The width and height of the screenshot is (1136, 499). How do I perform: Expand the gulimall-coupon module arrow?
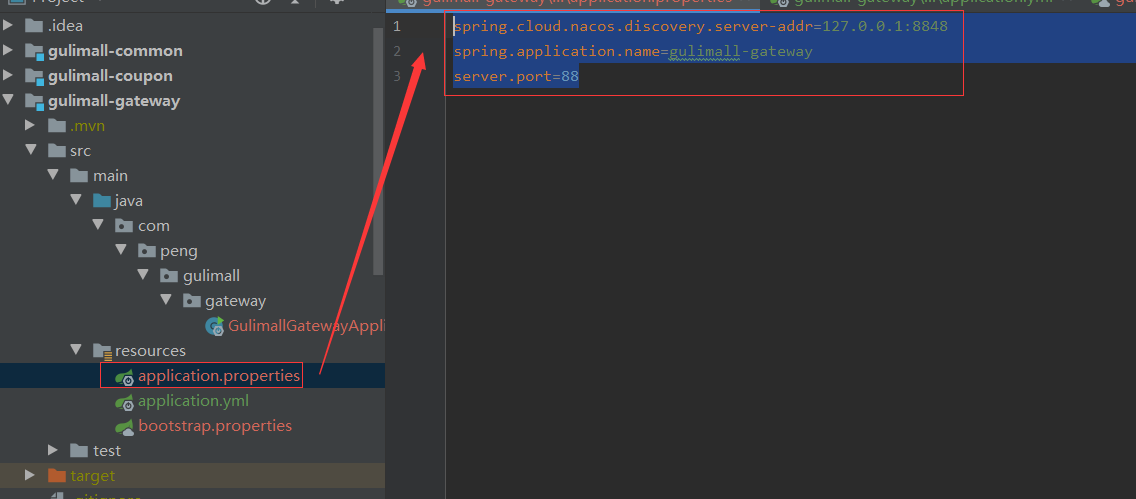coord(8,75)
